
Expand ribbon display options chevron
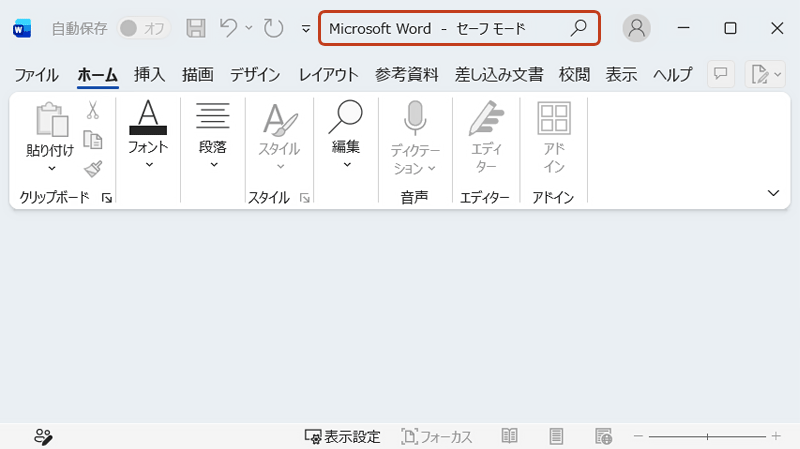click(x=773, y=193)
